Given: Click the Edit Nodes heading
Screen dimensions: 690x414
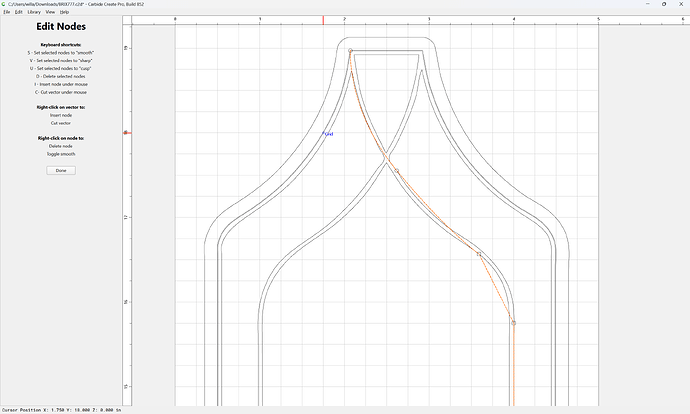Looking at the screenshot, I should pos(61,26).
